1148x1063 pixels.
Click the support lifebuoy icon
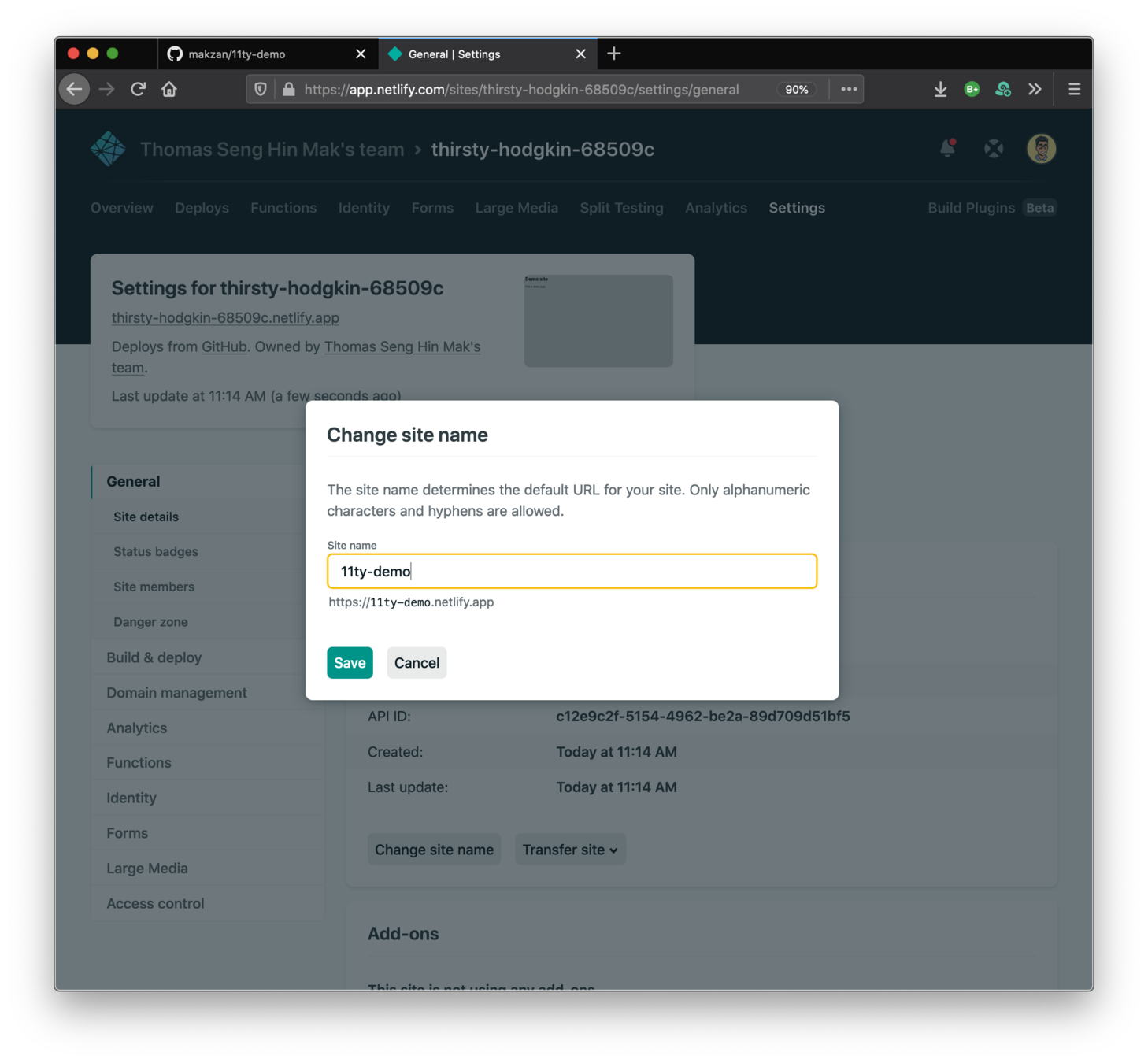point(994,148)
